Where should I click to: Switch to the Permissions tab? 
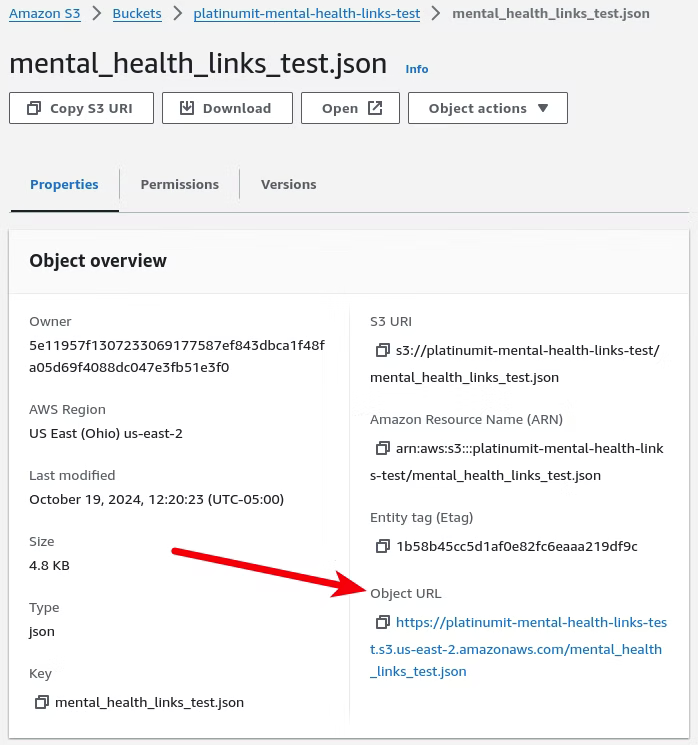point(180,184)
